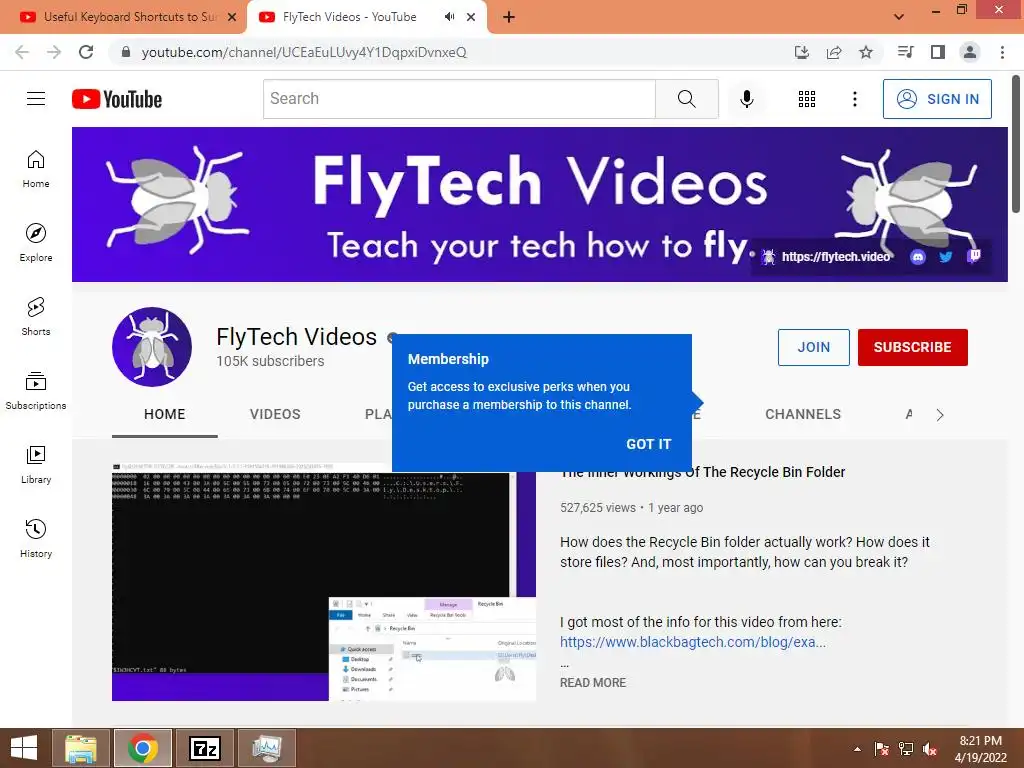This screenshot has height=768, width=1024.
Task: Open the https://flytech.video banner link
Action: pyautogui.click(x=827, y=257)
